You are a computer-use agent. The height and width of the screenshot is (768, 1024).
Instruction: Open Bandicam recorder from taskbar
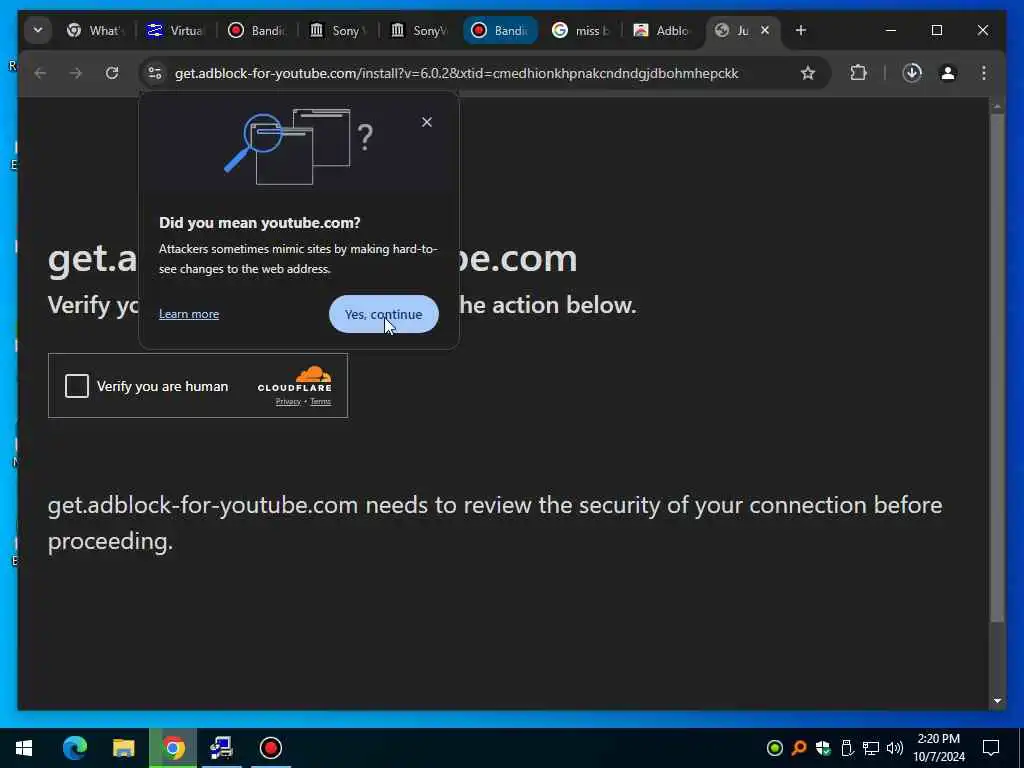[x=270, y=748]
